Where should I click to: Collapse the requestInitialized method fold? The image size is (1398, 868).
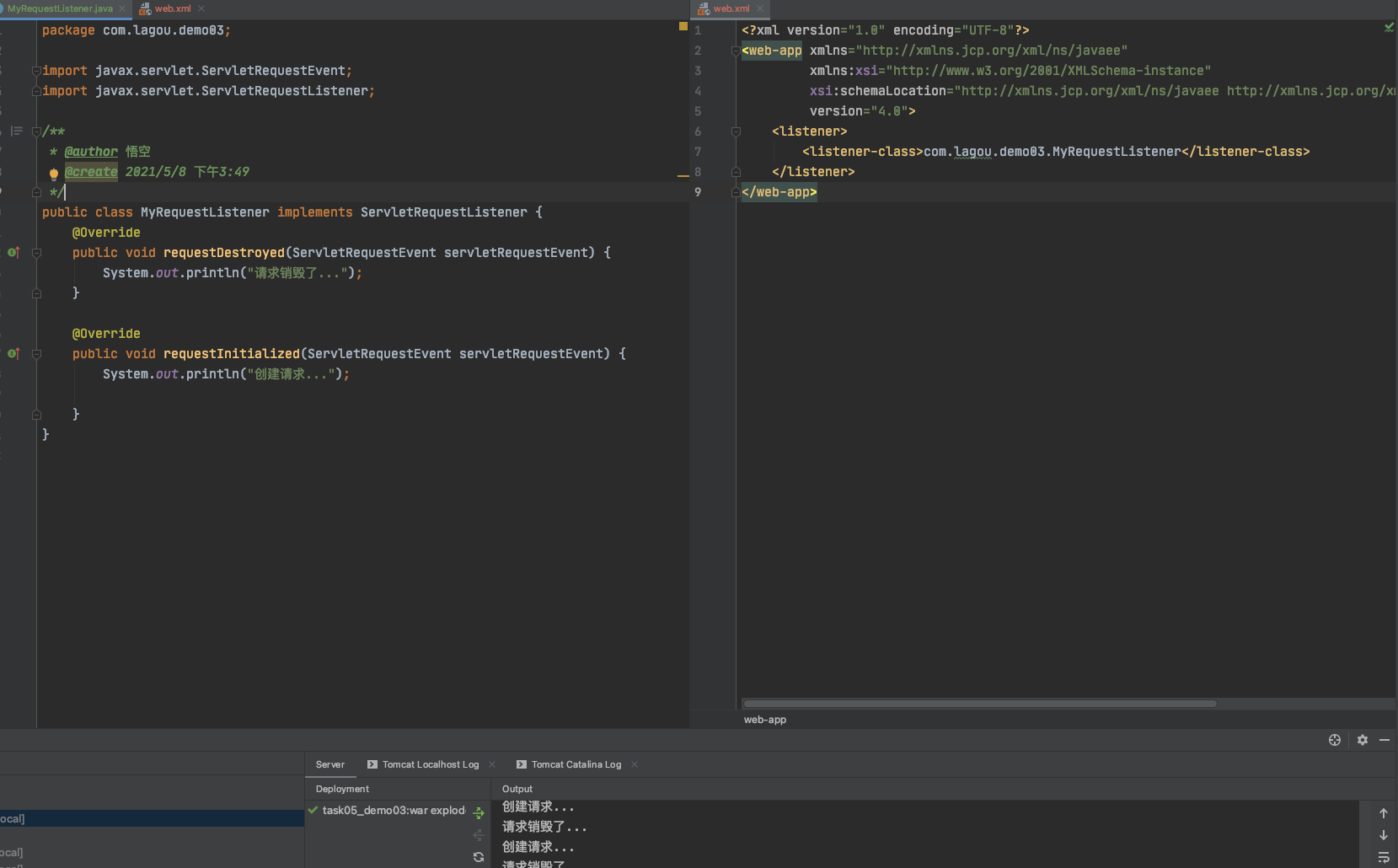[x=36, y=354]
